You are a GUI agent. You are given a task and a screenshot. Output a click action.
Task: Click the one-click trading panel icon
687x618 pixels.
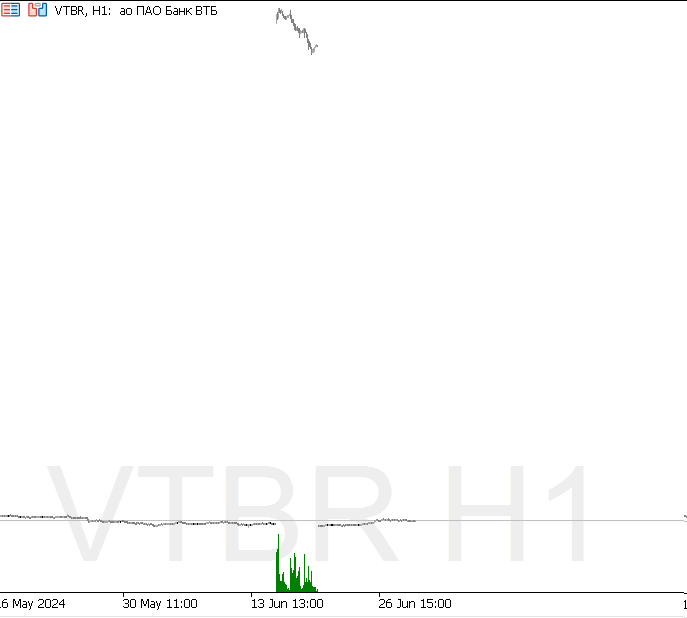37,10
